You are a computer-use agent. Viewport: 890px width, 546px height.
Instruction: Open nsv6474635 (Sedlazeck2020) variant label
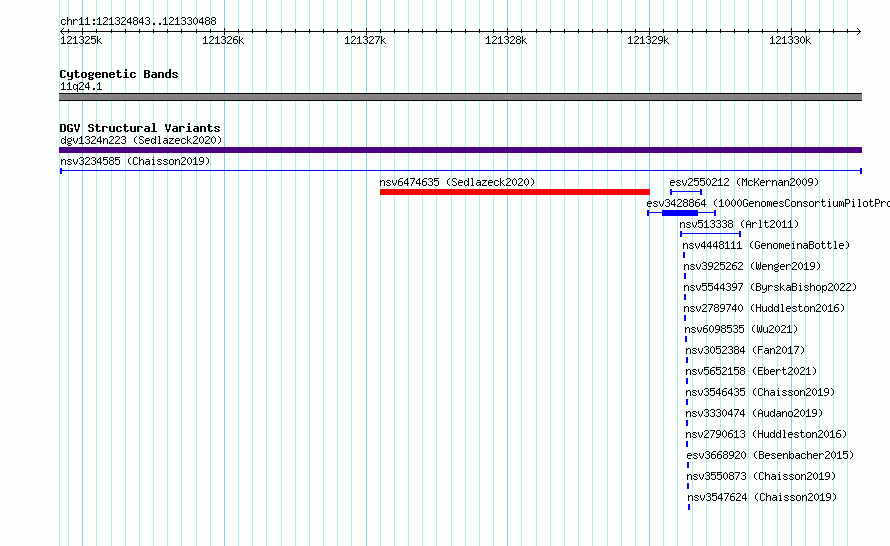pos(457,182)
